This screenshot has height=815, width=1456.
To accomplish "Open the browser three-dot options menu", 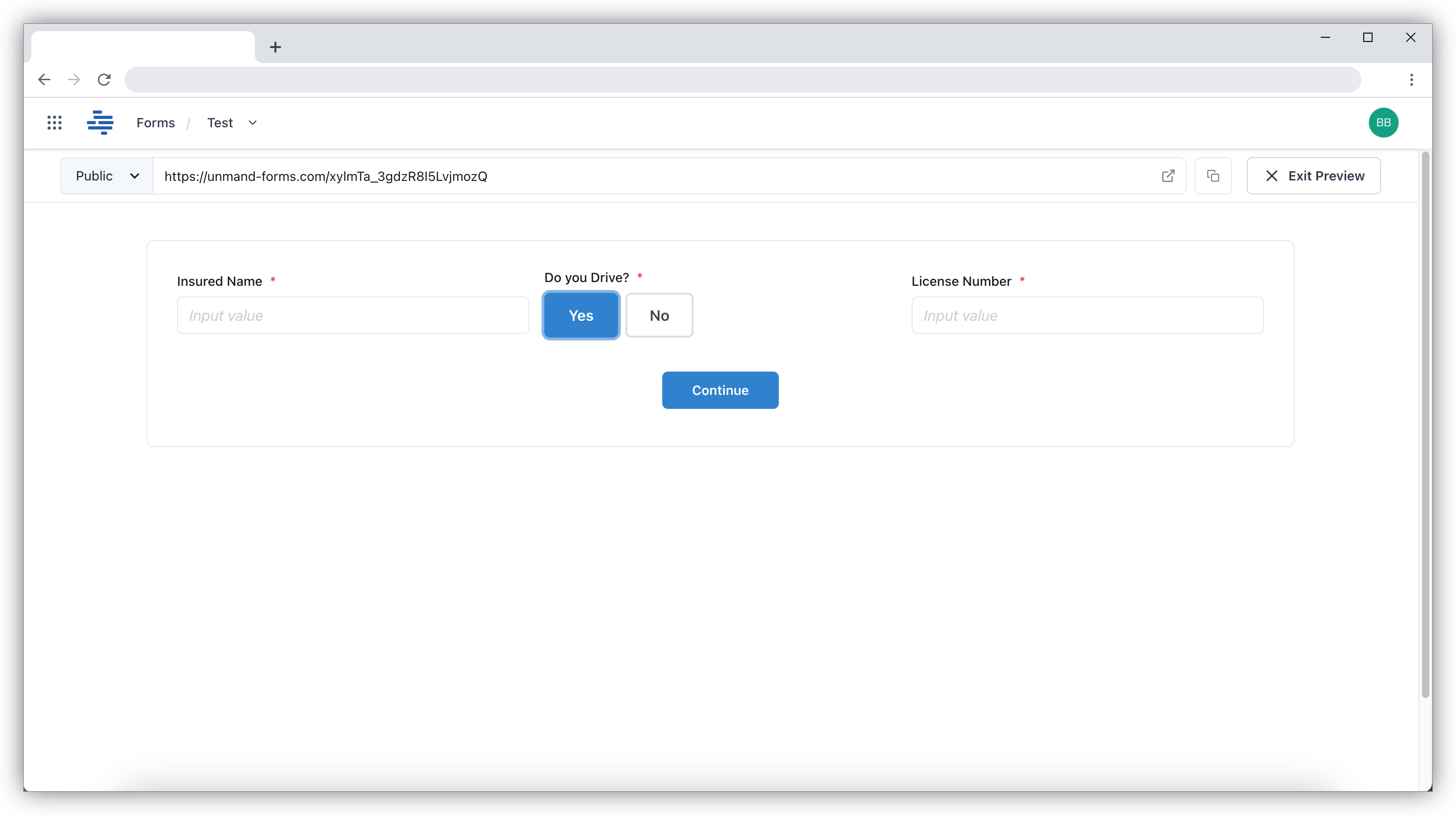I will [1411, 80].
